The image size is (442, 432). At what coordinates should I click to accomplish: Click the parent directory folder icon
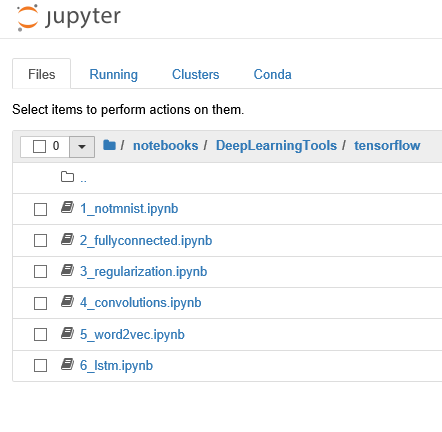coord(67,177)
